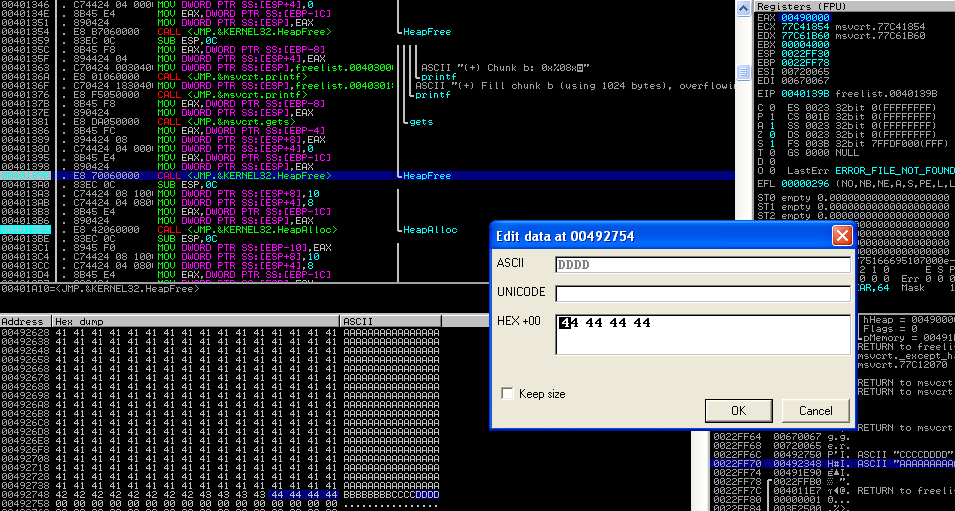Toggle the D flag value

(x=772, y=162)
